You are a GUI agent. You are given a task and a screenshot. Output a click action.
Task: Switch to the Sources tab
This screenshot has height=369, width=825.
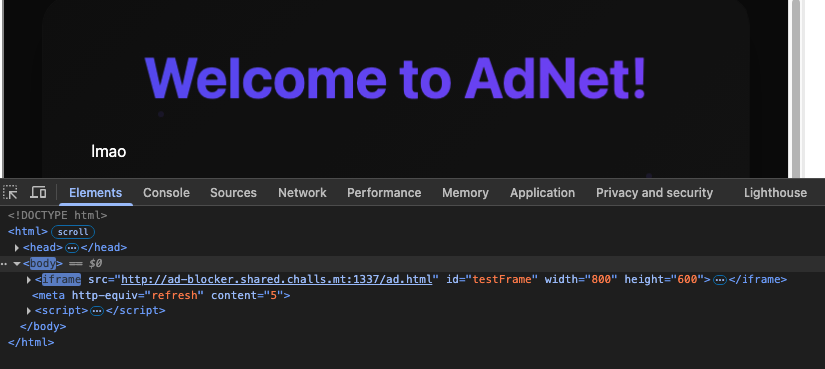click(233, 193)
